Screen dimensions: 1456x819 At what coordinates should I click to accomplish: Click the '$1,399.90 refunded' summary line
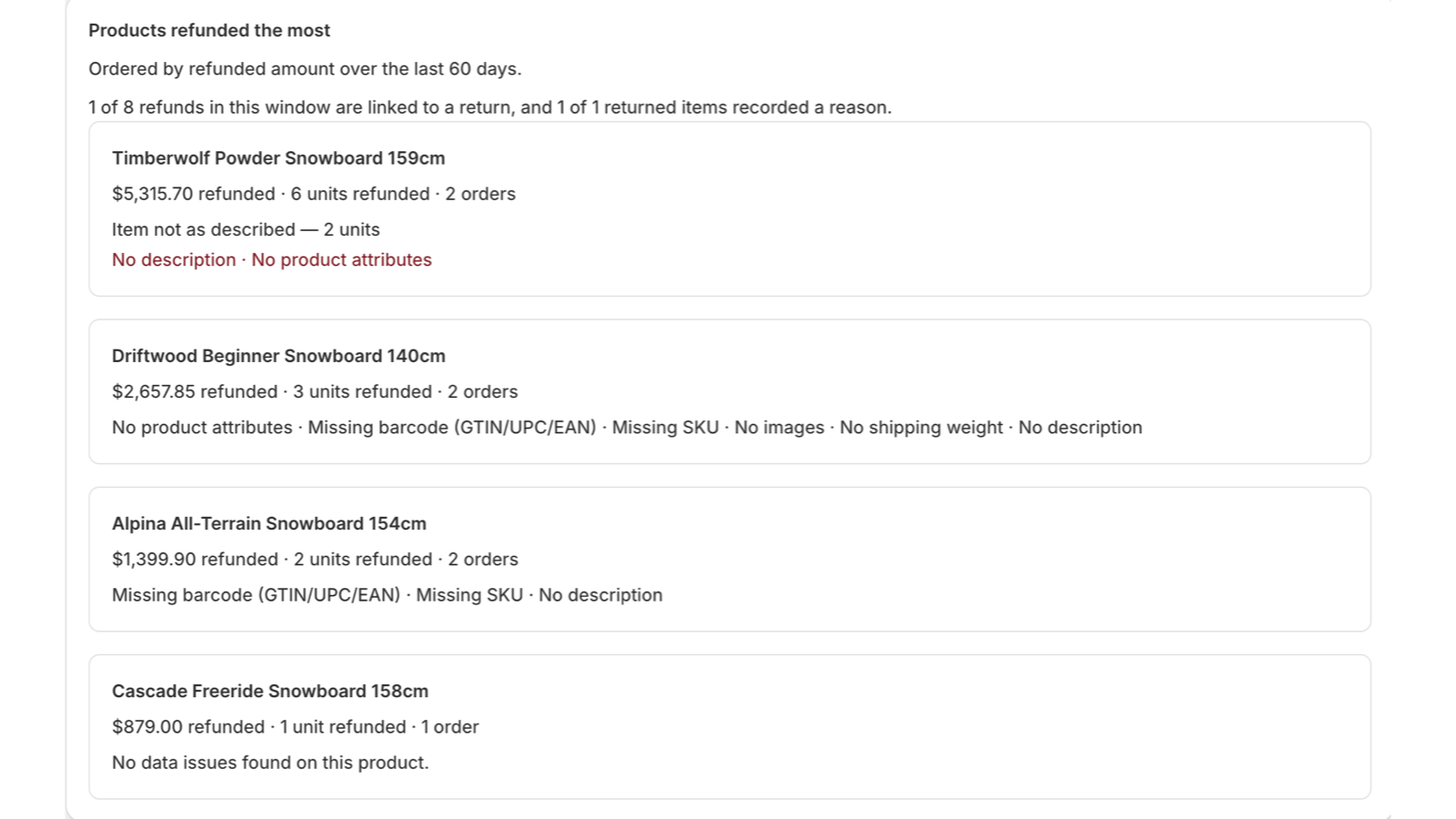coord(315,559)
